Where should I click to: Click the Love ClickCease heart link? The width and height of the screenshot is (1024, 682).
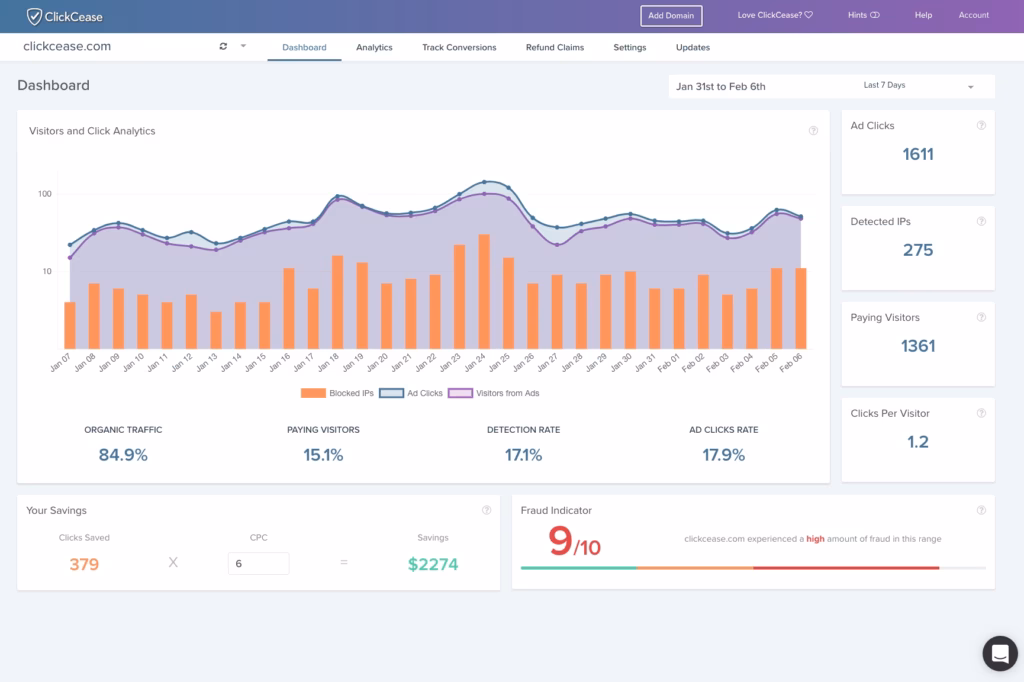775,15
